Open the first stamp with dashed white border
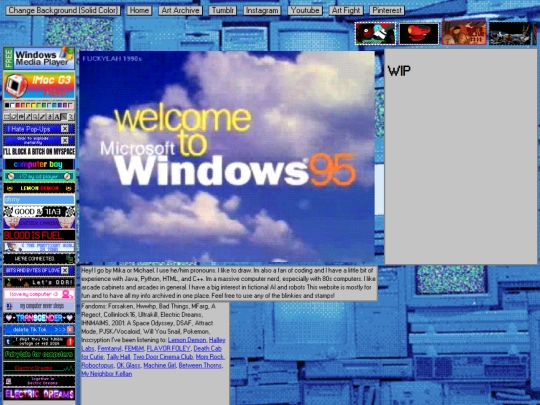The image size is (540, 405). click(375, 33)
